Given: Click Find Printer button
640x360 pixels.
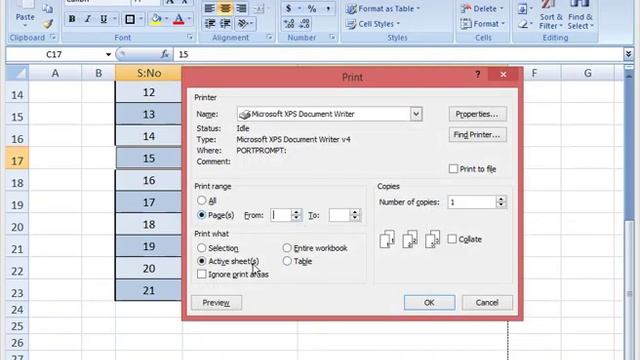Looking at the screenshot, I should click(x=478, y=135).
